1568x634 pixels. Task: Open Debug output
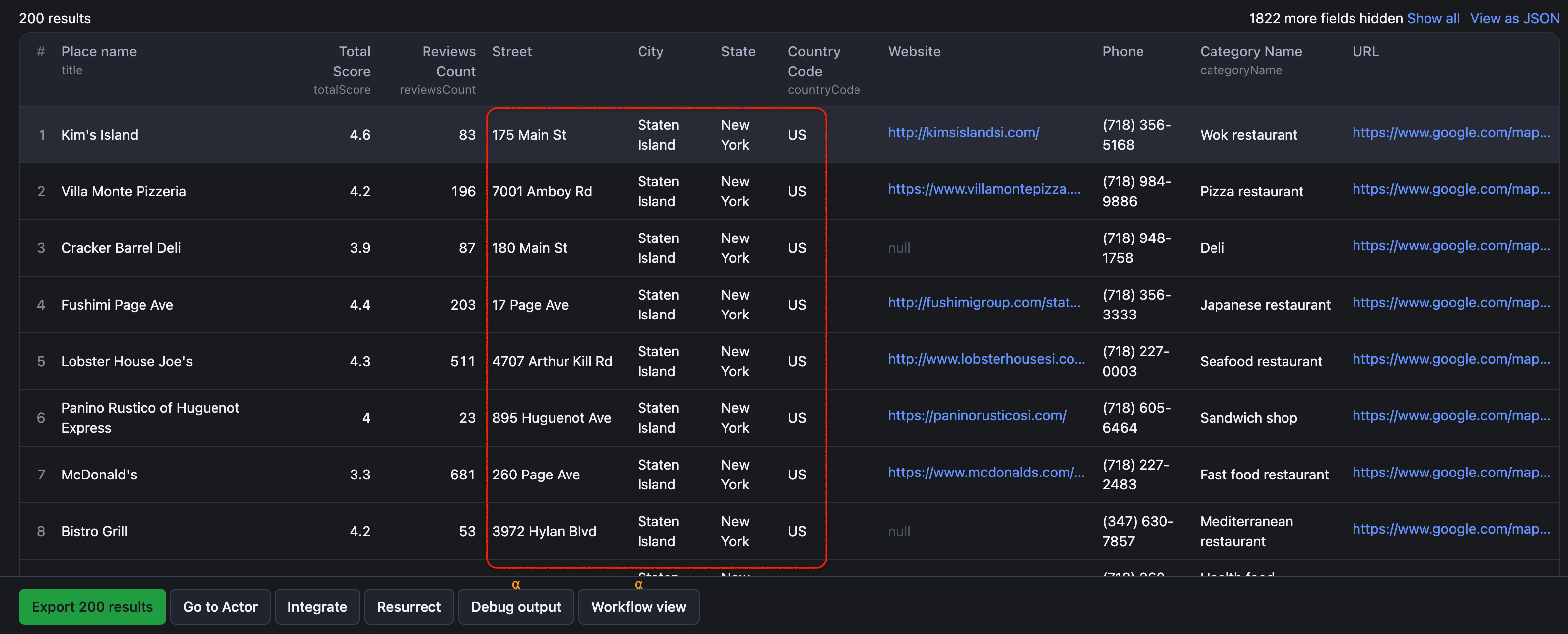pos(516,606)
